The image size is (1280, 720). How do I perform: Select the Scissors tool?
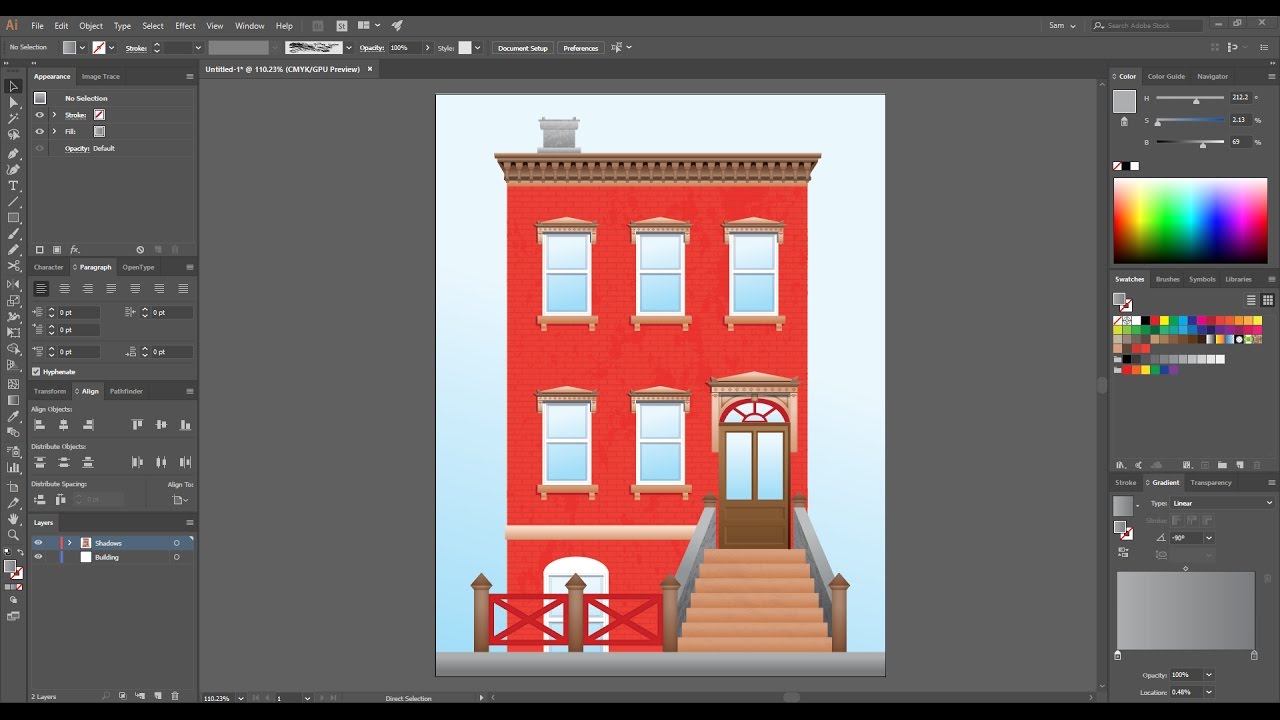13,266
